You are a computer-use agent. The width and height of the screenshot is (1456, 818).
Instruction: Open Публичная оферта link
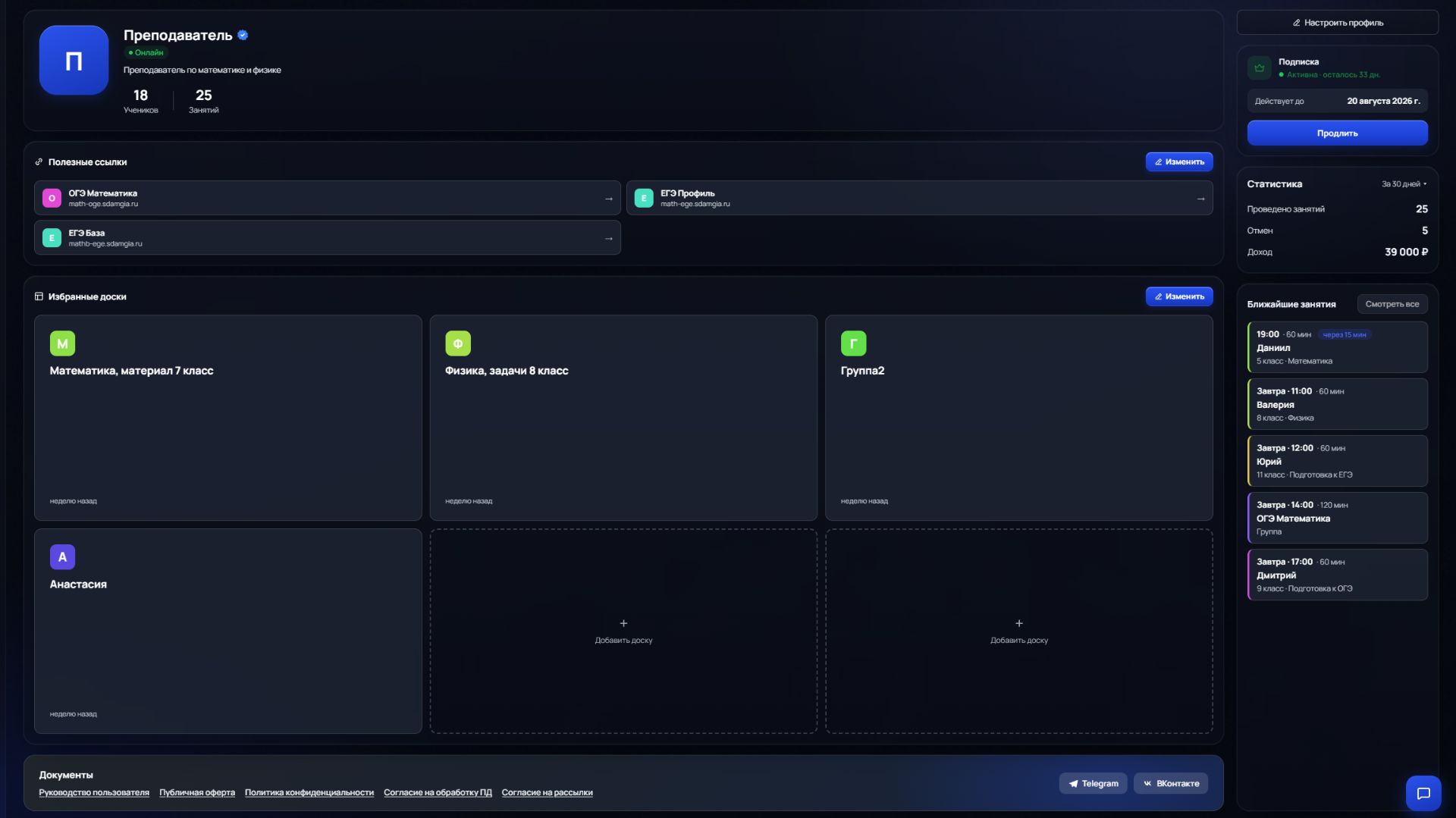tap(197, 792)
